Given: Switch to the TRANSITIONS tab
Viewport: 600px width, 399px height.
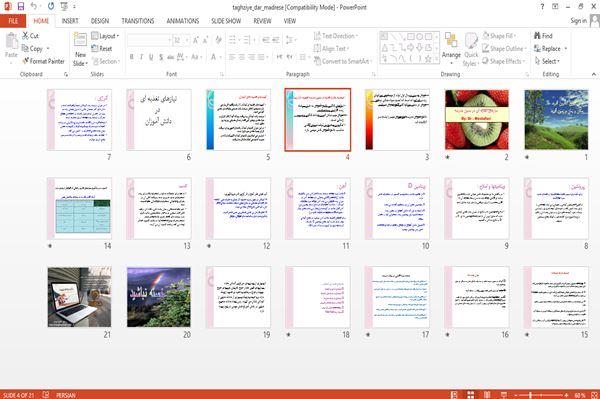Looking at the screenshot, I should [138, 21].
